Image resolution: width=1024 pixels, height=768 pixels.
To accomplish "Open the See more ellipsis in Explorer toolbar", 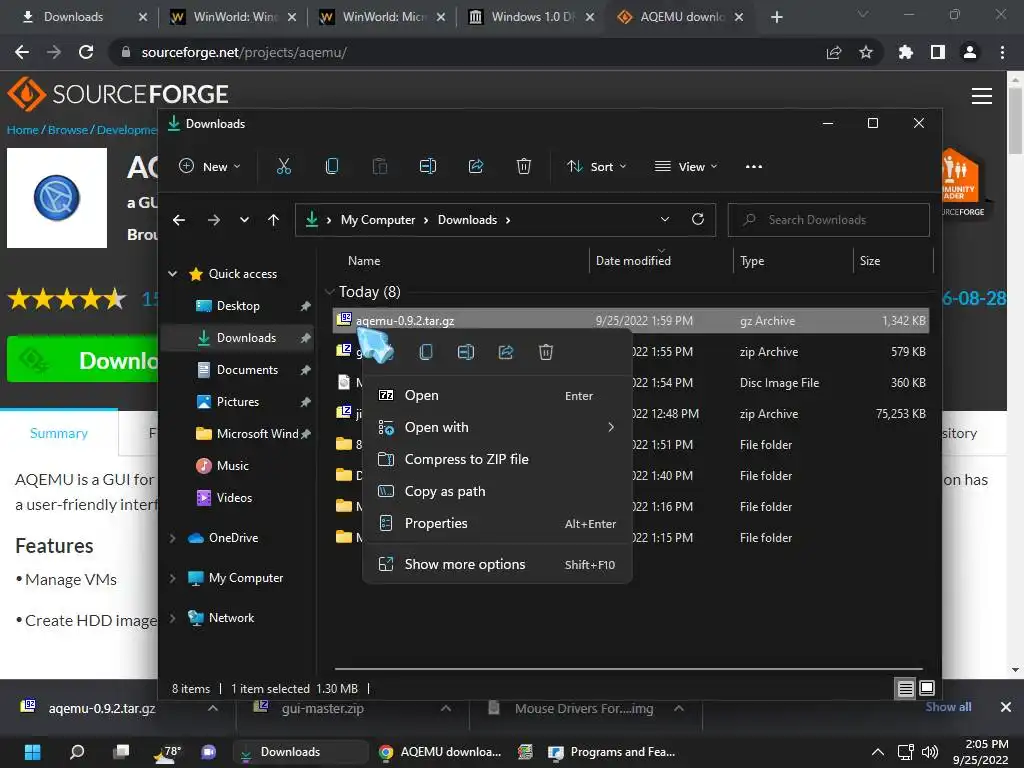I will point(754,167).
